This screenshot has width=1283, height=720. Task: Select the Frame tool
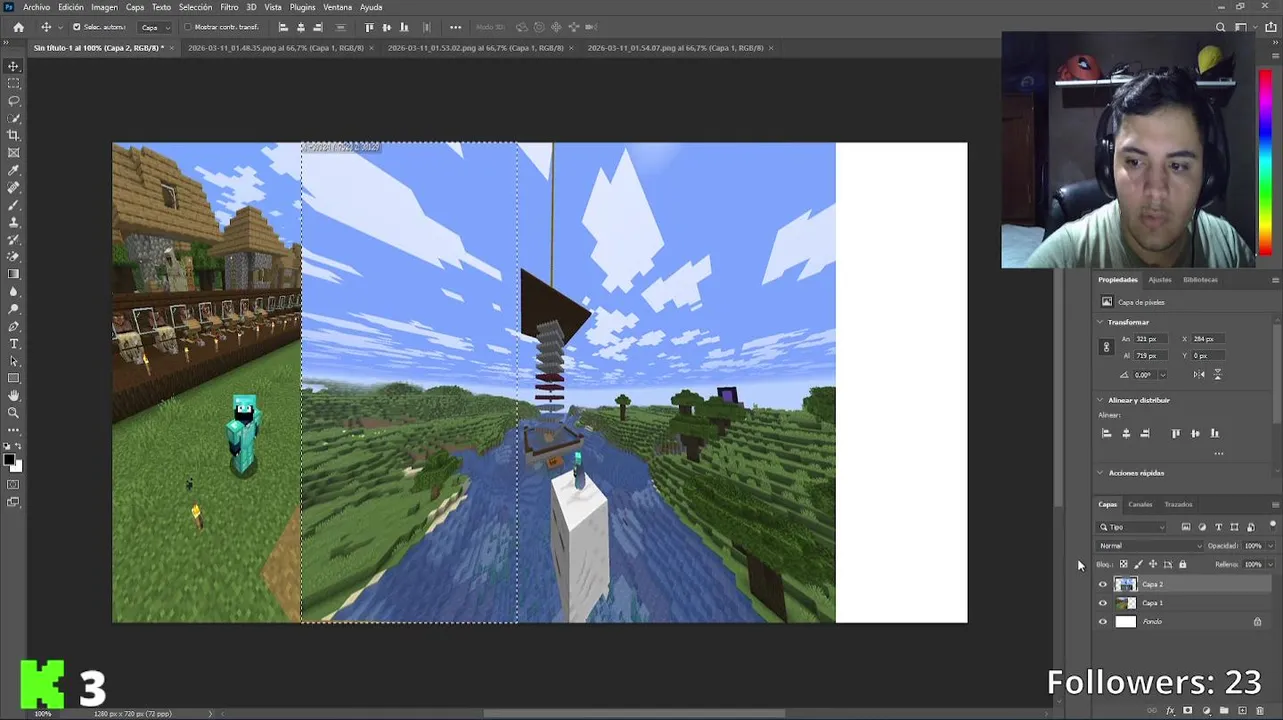pos(14,152)
